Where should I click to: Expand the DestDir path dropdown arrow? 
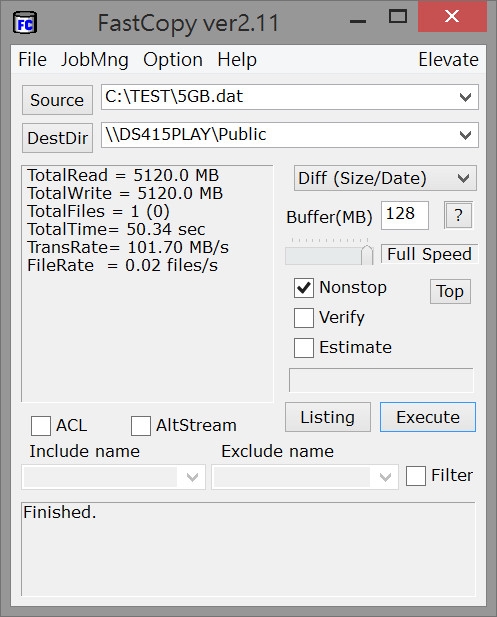click(x=466, y=135)
